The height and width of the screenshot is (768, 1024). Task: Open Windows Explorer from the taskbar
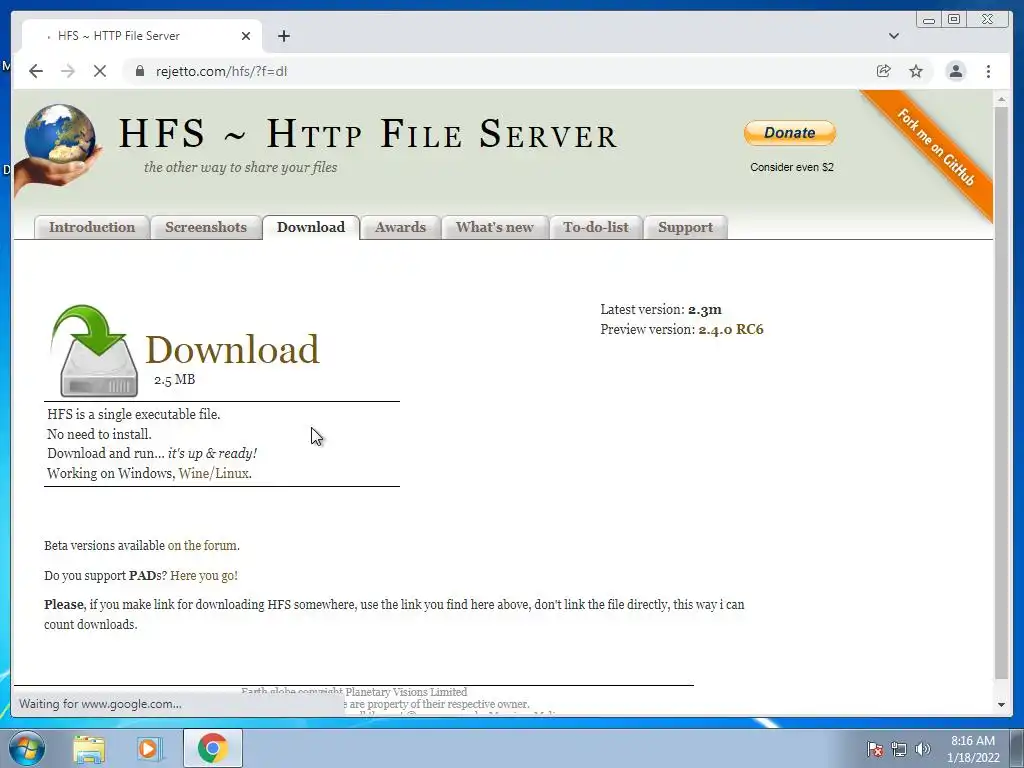89,748
